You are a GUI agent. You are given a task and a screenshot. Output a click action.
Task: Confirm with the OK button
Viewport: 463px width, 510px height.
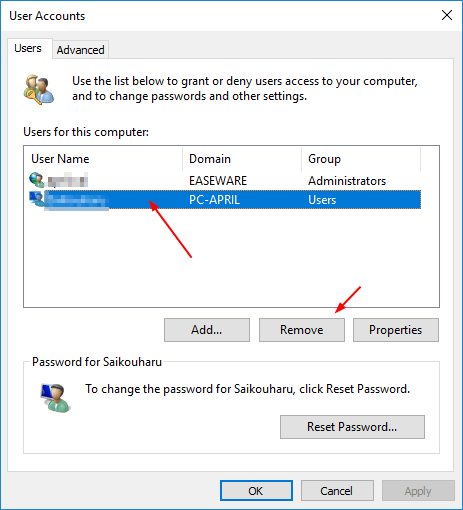[256, 491]
